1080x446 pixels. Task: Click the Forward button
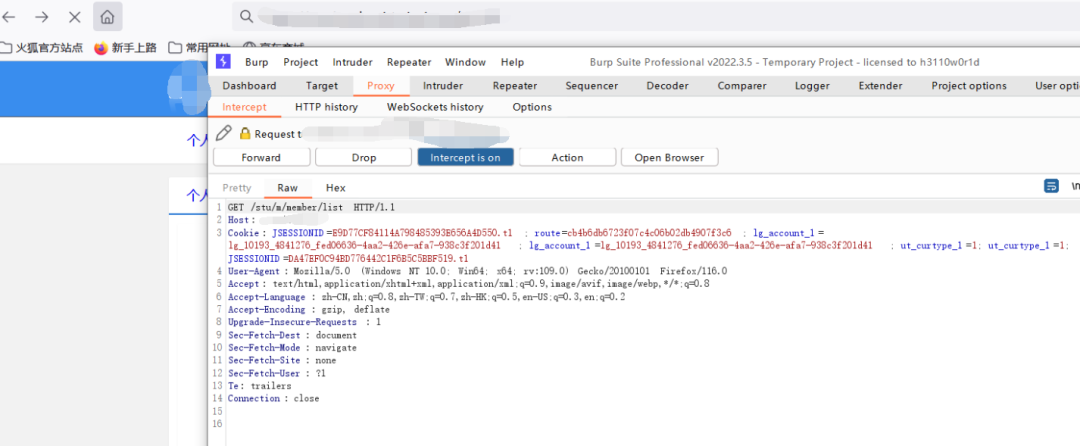(261, 157)
